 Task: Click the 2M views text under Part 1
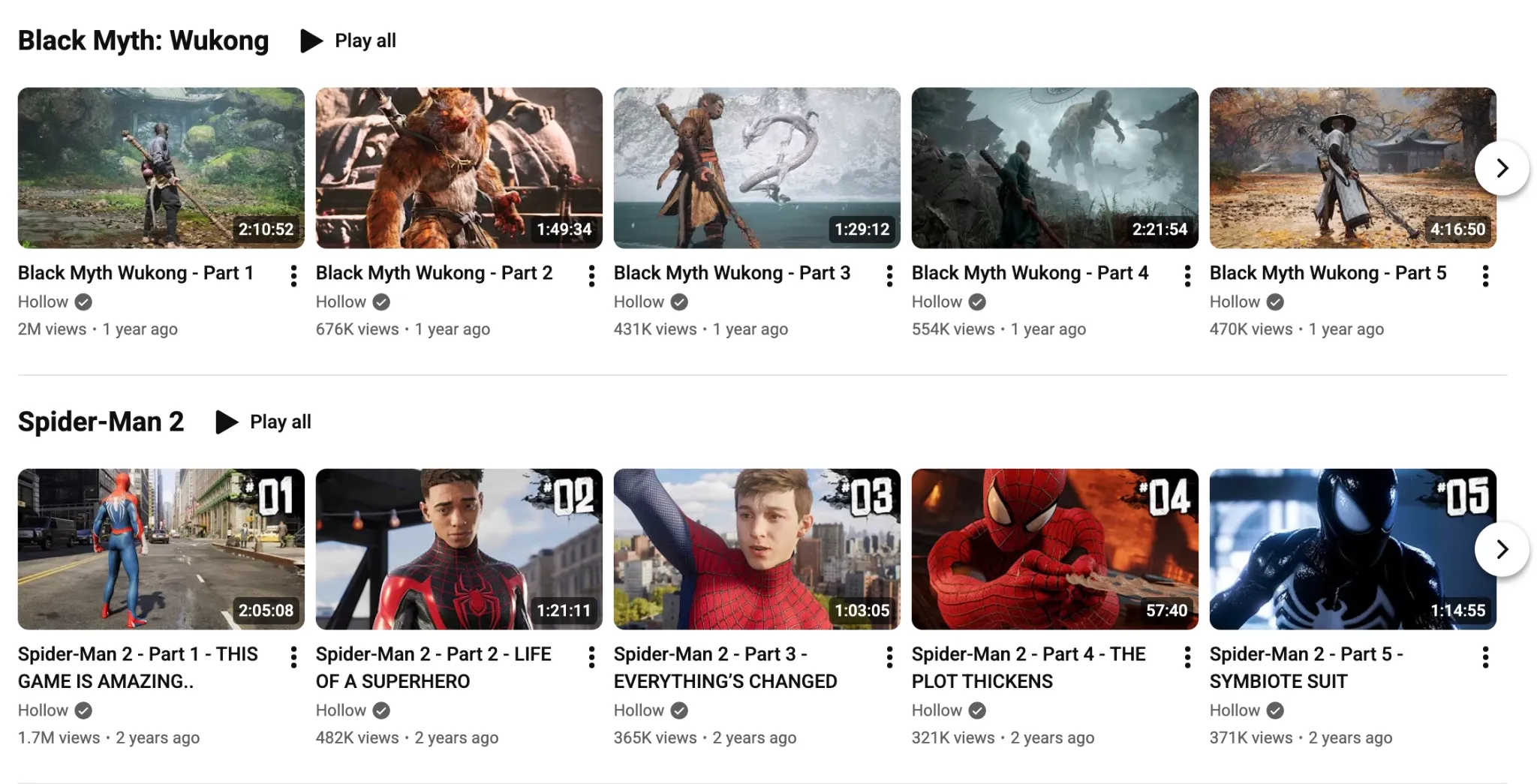click(53, 329)
